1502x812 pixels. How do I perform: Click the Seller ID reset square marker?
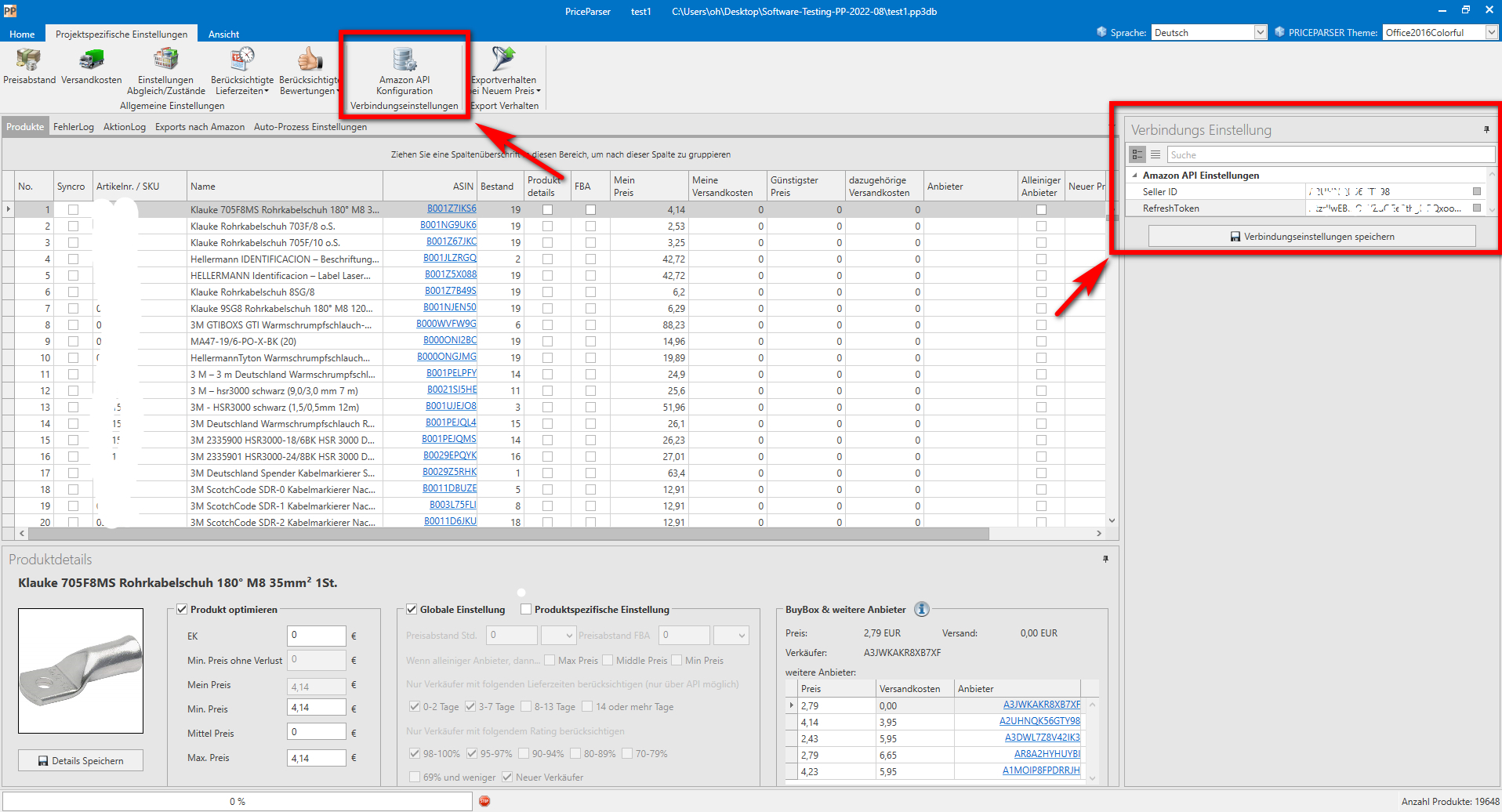[1477, 191]
